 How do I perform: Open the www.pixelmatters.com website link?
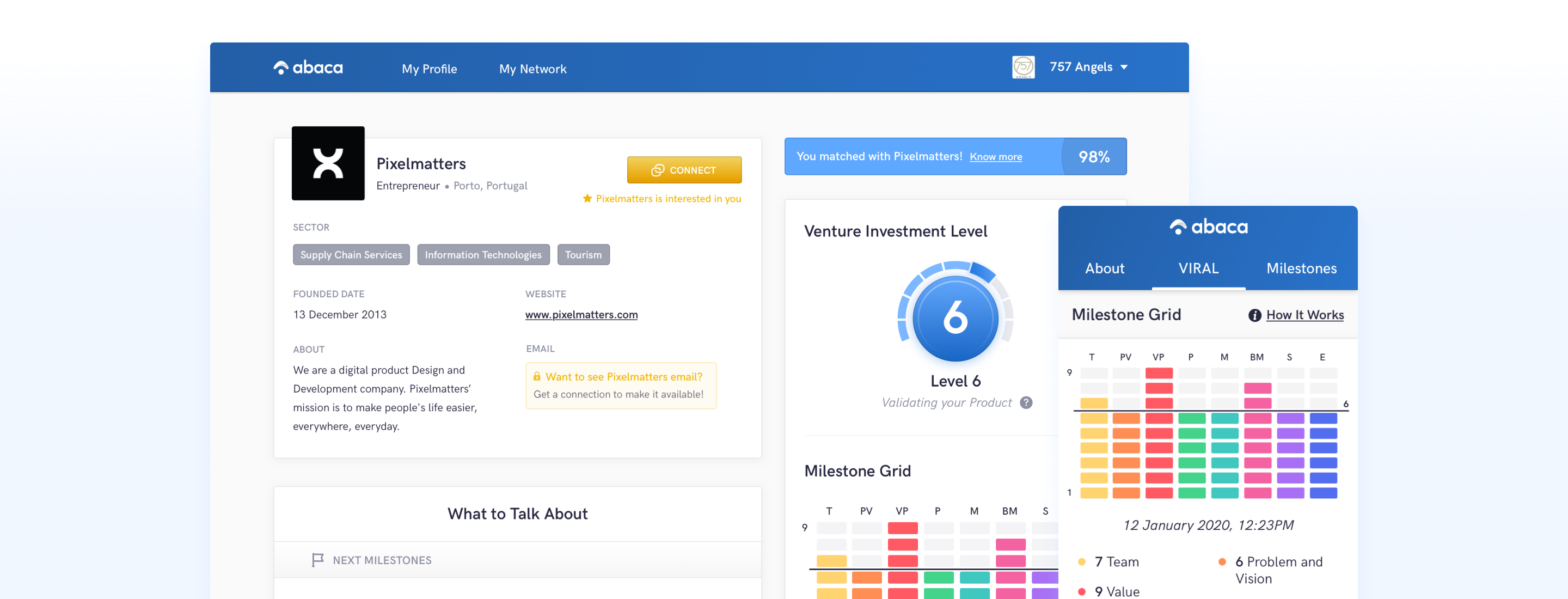pyautogui.click(x=581, y=315)
